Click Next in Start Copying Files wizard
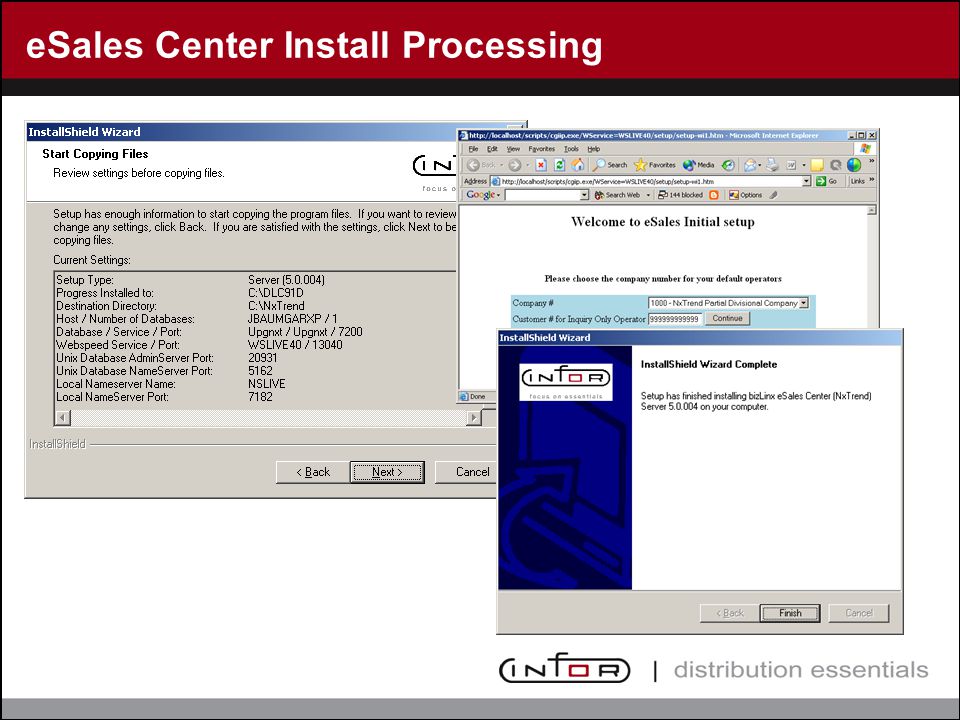The image size is (960, 720). coord(387,472)
